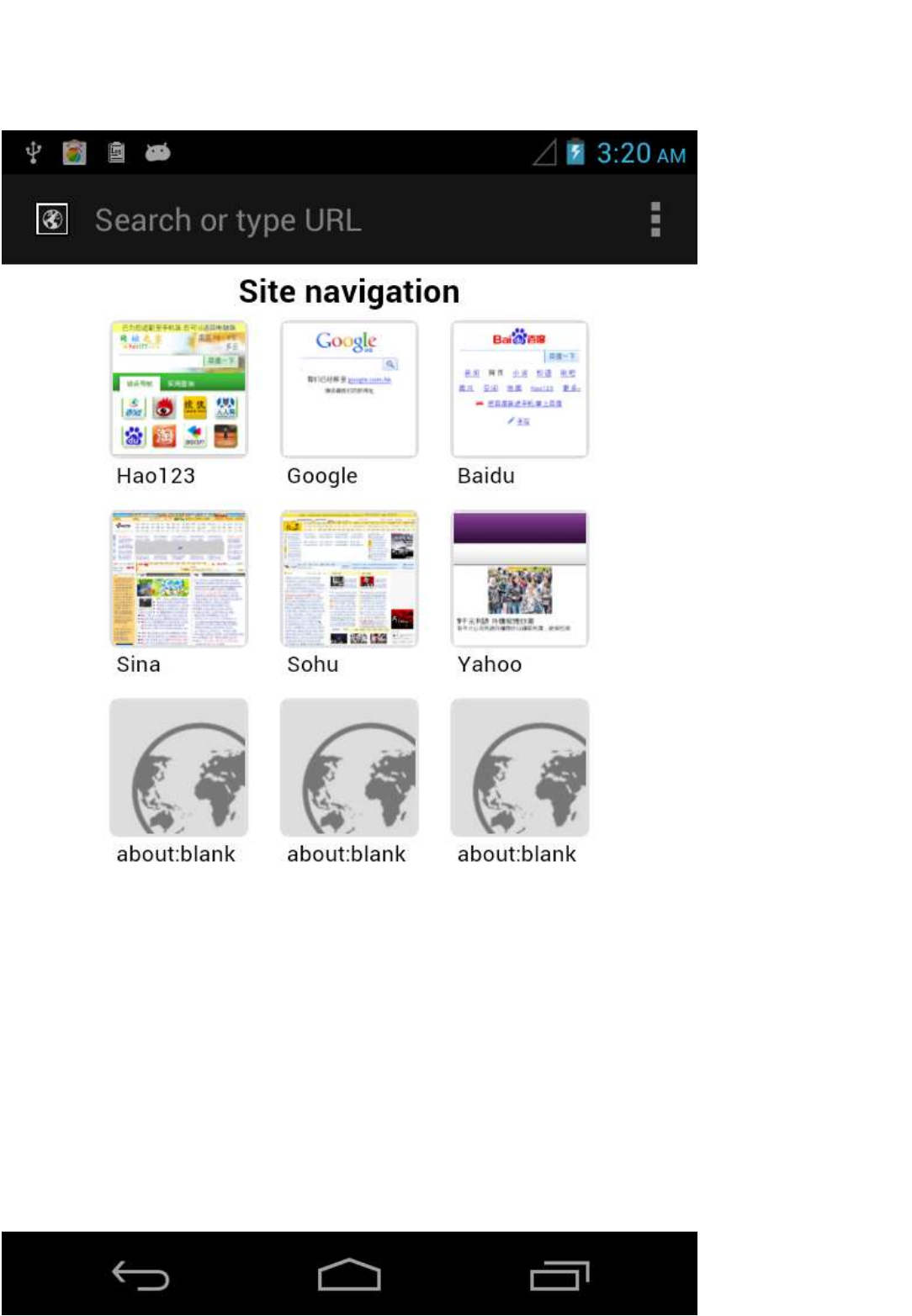912x1316 pixels.
Task: Tap the 3:20 AM clock
Action: pyautogui.click(x=641, y=154)
